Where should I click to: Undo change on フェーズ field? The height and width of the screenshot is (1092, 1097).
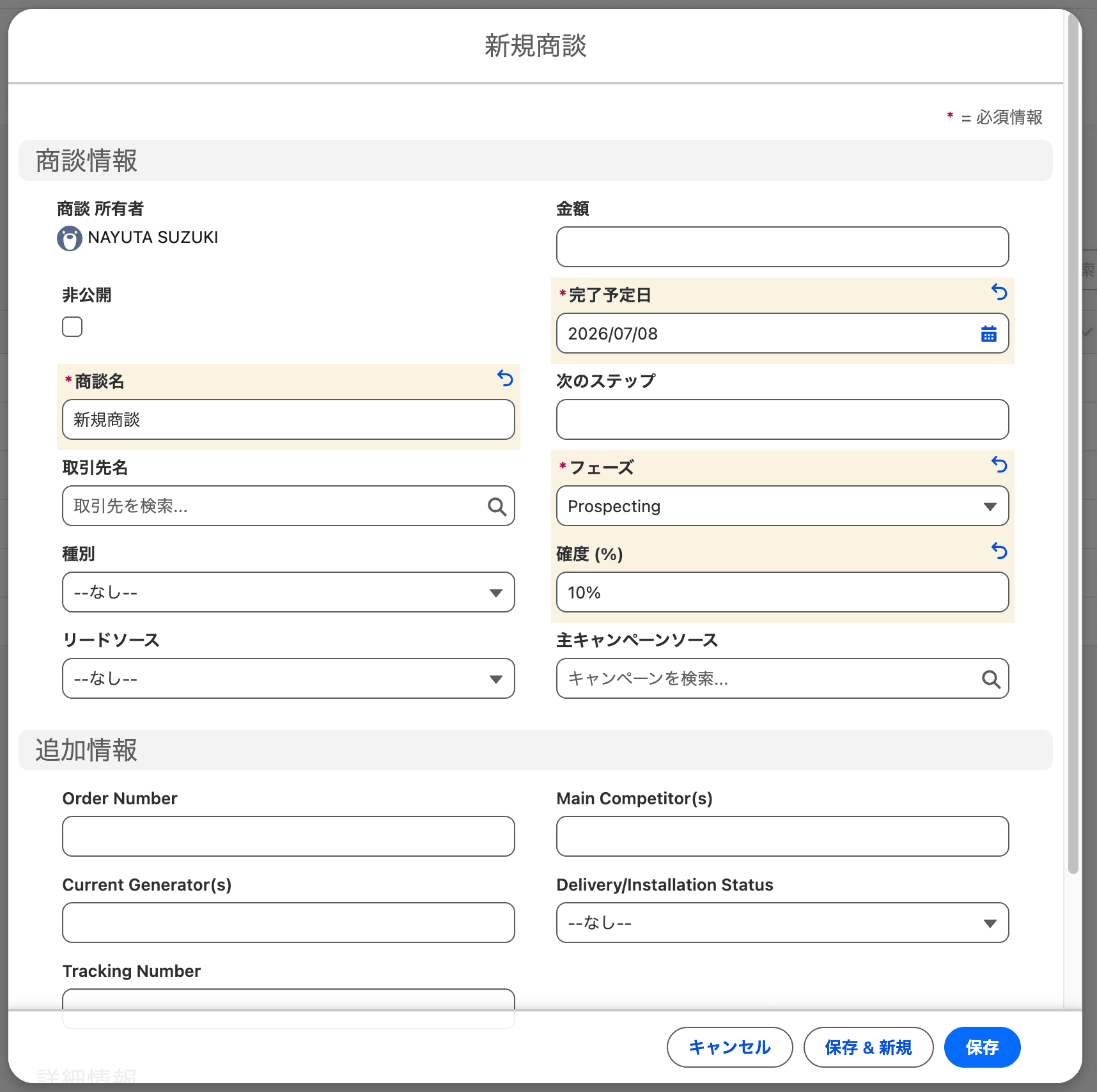tap(999, 465)
